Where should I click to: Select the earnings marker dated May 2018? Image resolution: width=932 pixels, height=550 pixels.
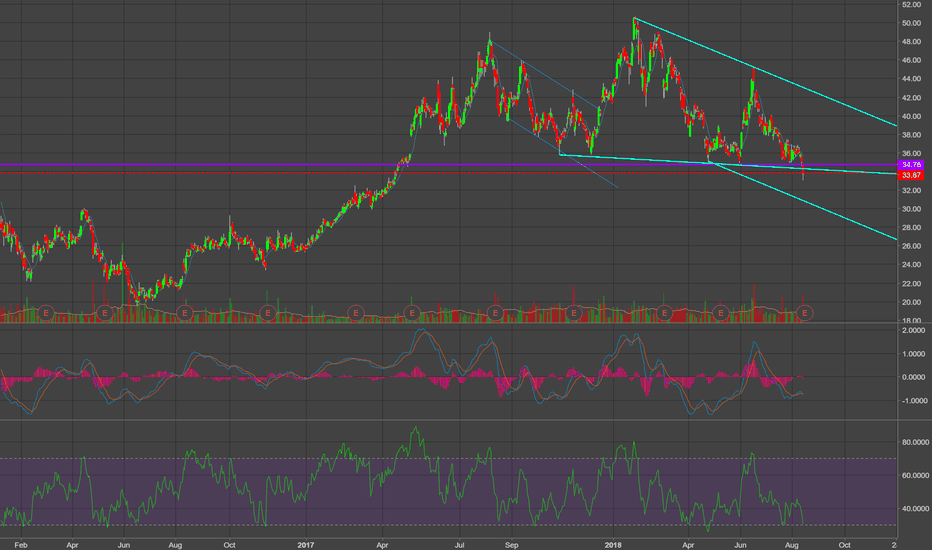(720, 312)
